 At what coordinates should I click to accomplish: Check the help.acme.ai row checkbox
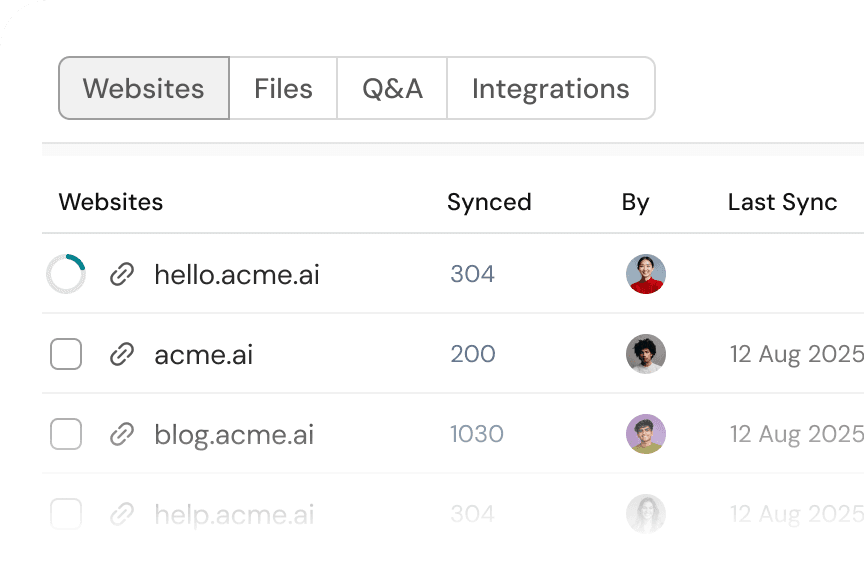(x=66, y=514)
